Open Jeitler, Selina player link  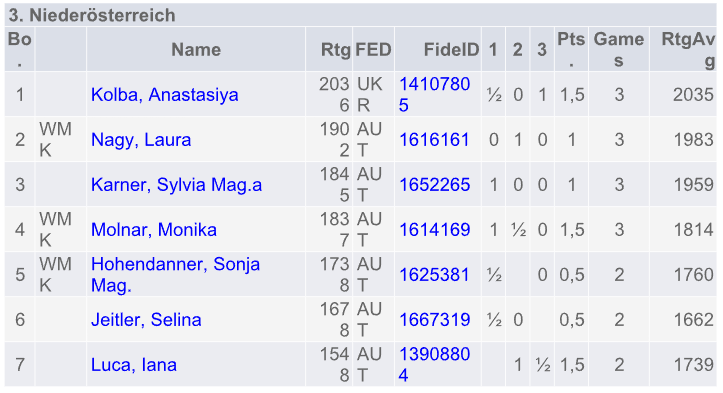146,320
